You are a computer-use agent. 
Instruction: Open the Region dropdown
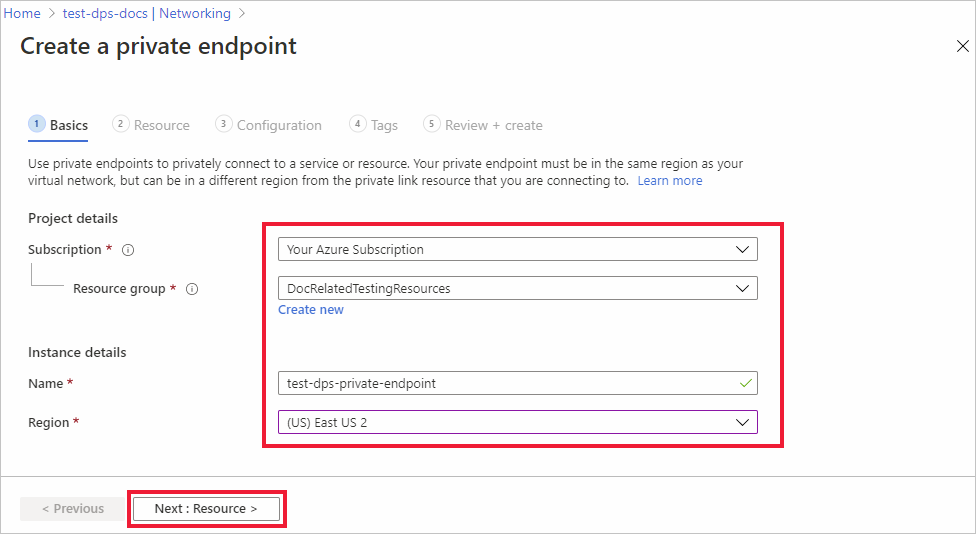517,422
